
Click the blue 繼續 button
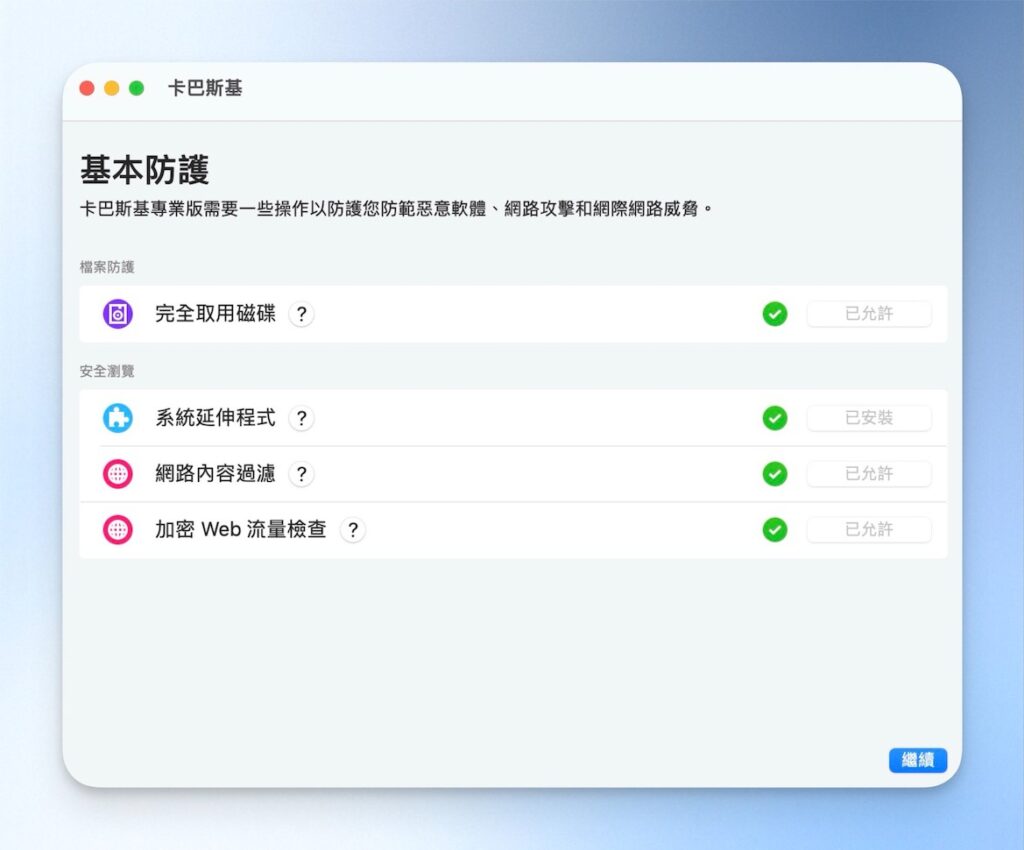point(918,760)
